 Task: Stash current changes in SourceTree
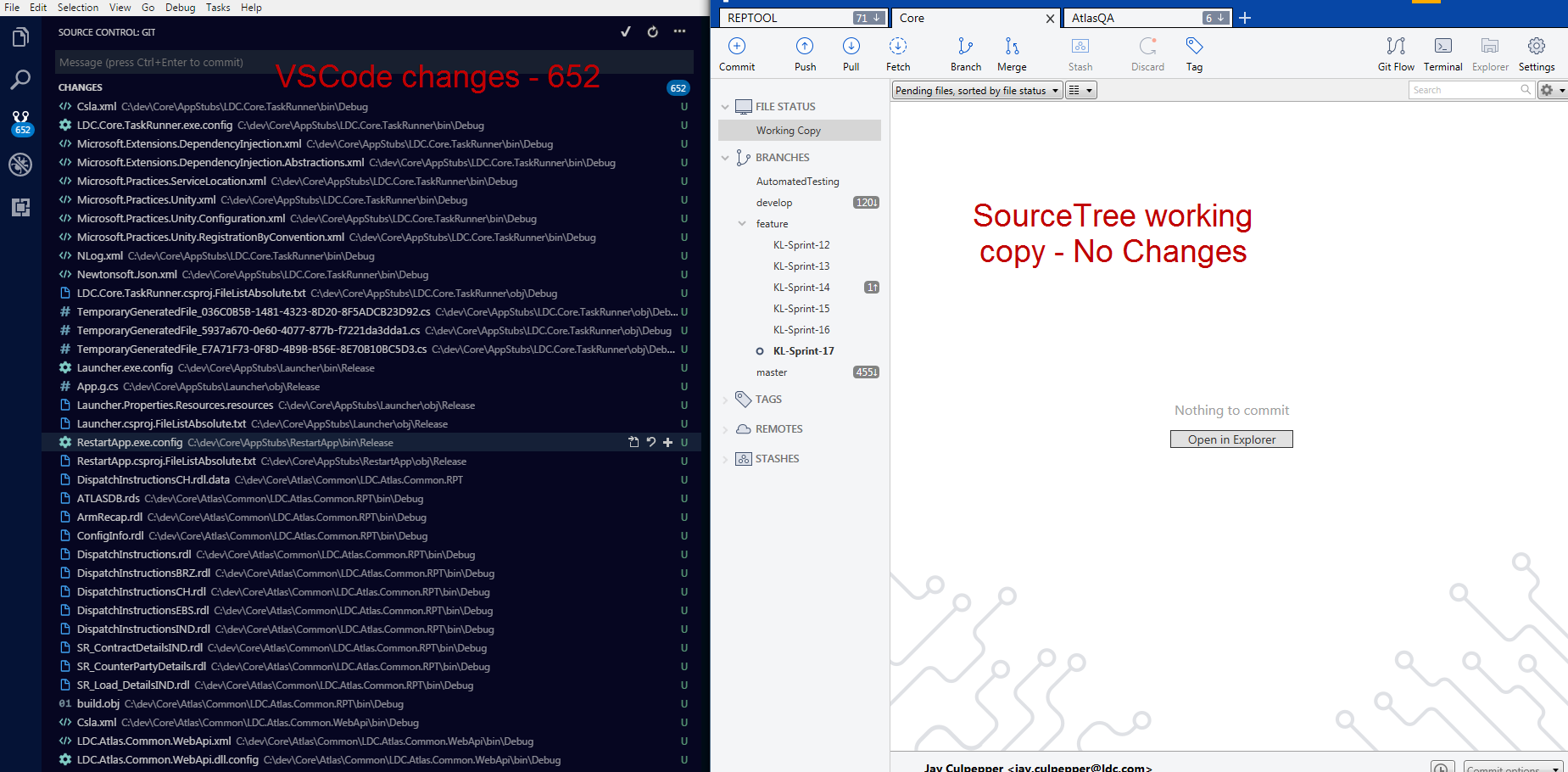click(x=1080, y=53)
